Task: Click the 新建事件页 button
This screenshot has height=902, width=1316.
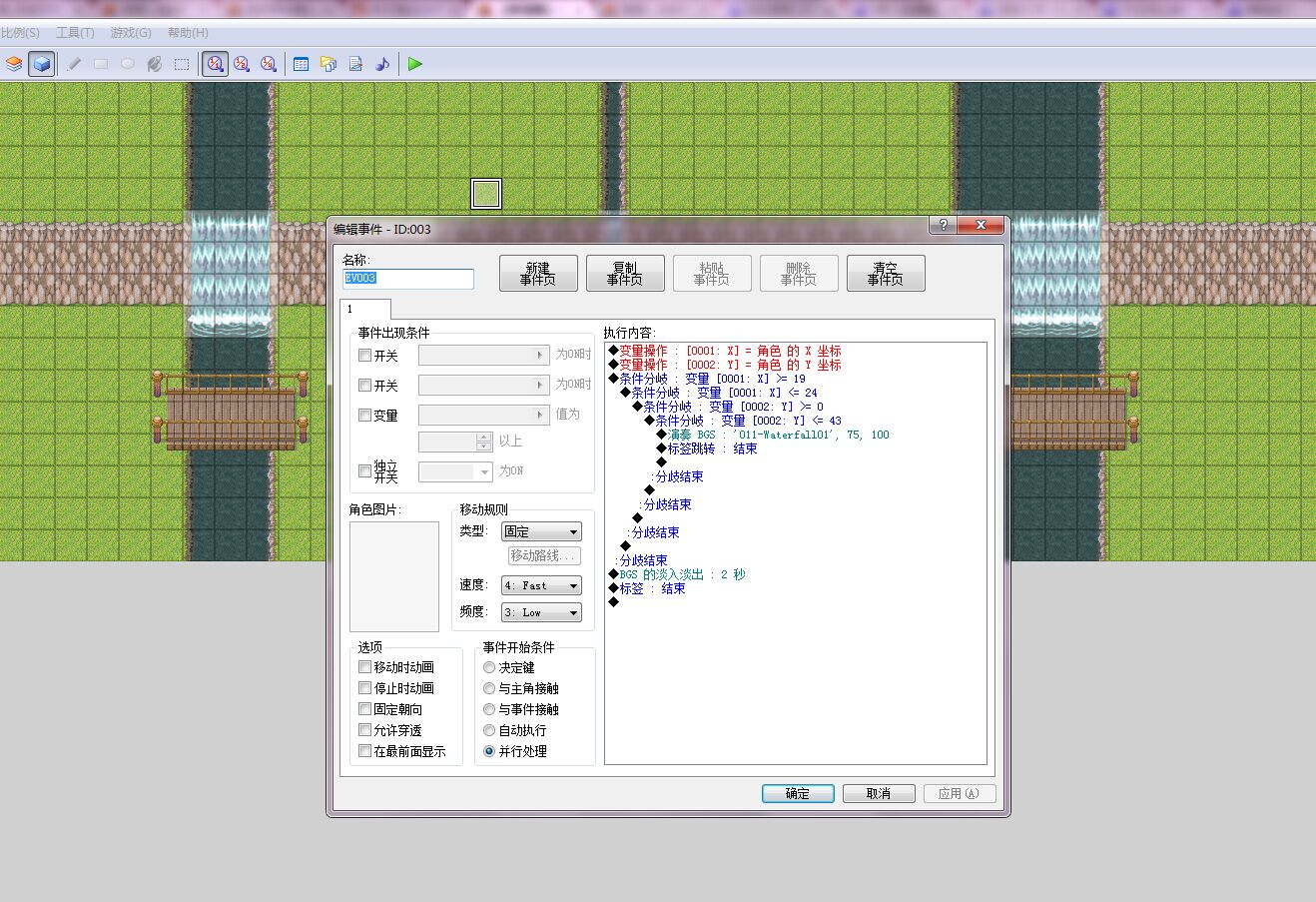Action: click(538, 274)
